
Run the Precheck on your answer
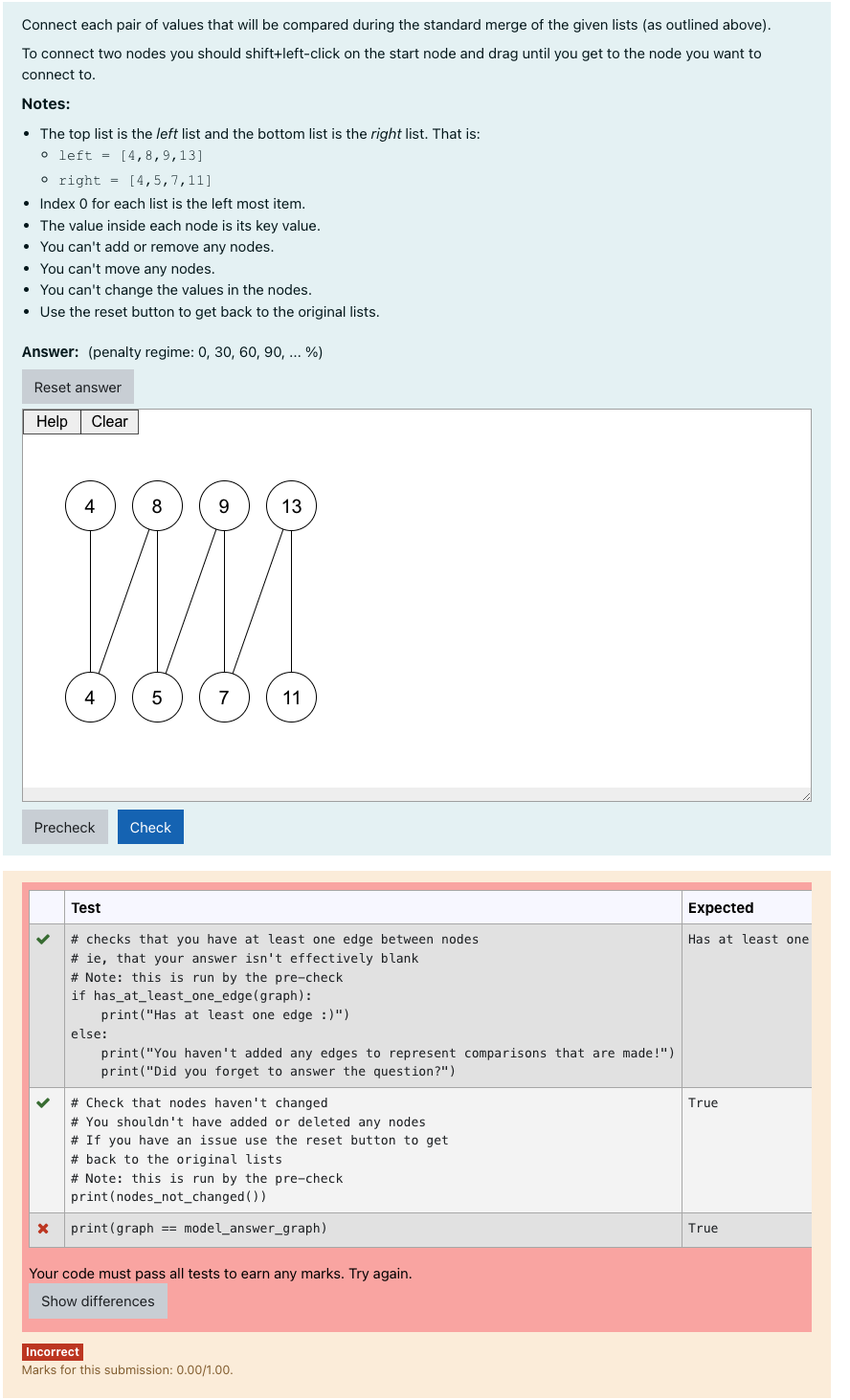[64, 826]
